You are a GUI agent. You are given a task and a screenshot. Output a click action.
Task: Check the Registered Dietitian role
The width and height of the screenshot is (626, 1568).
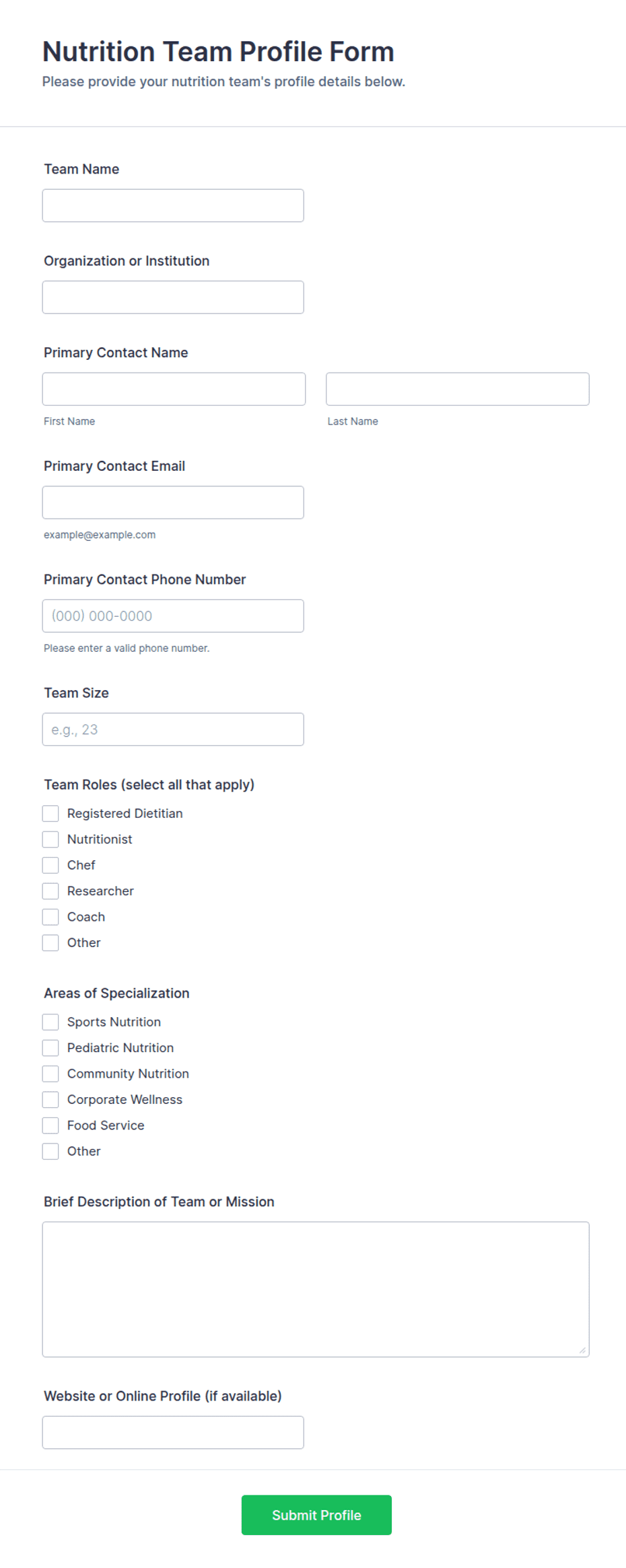point(50,813)
